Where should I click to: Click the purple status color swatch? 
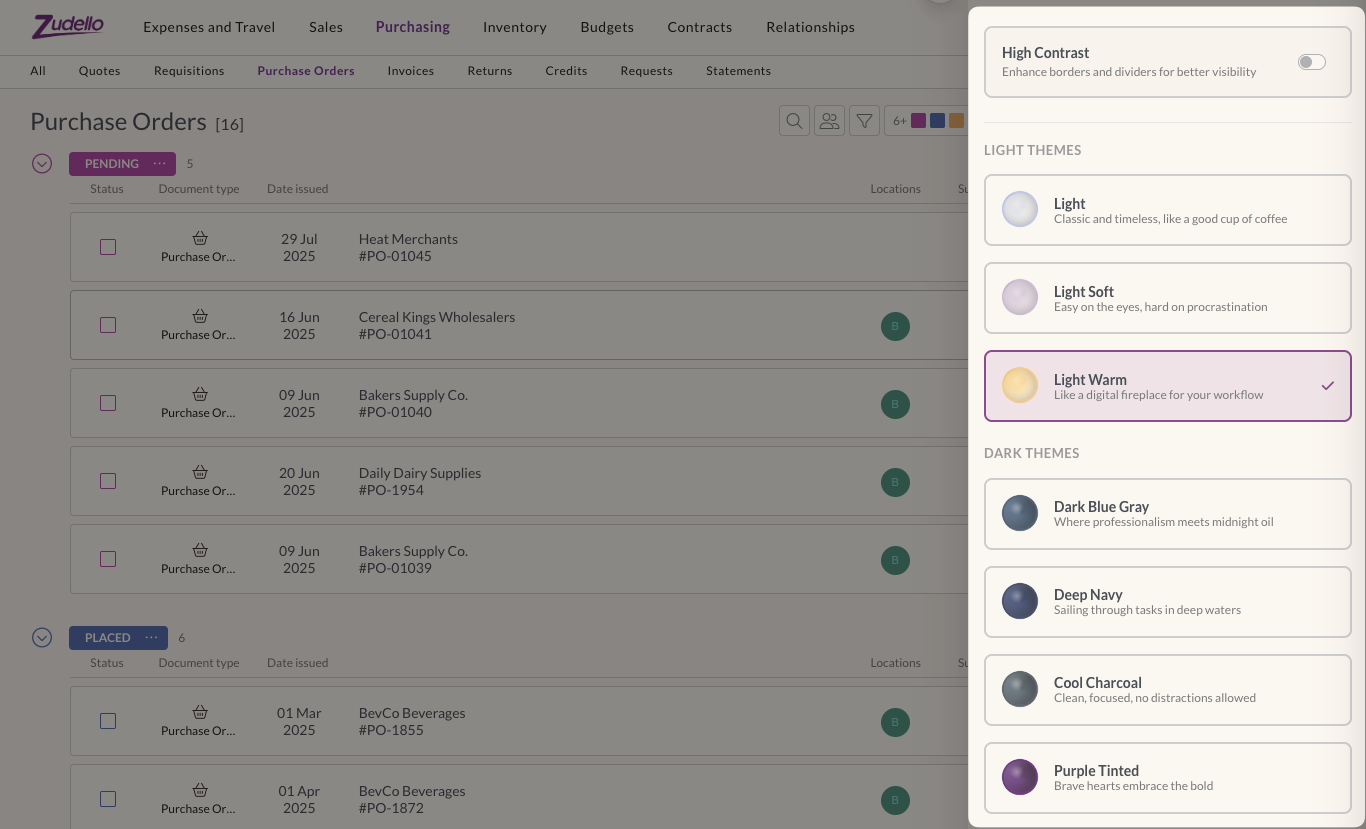[x=918, y=121]
